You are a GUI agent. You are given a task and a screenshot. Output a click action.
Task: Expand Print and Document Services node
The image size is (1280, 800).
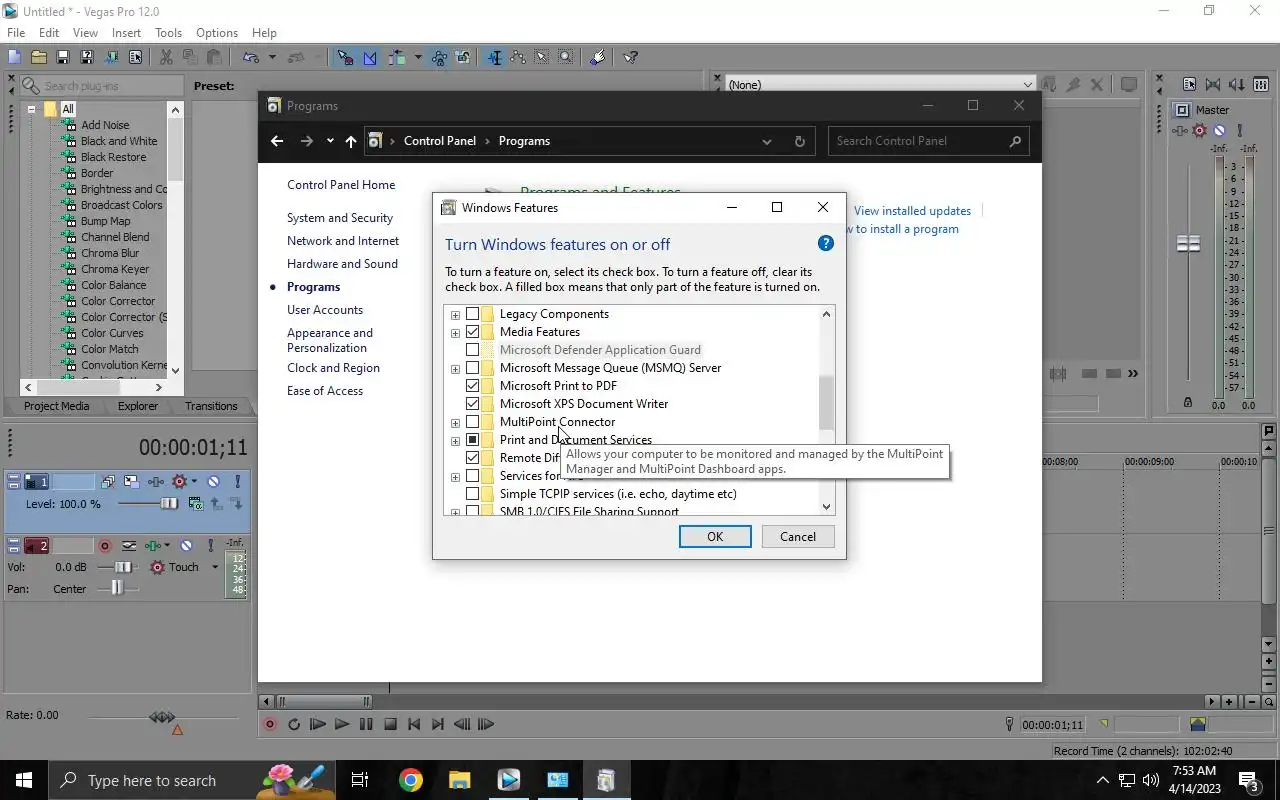pos(455,441)
